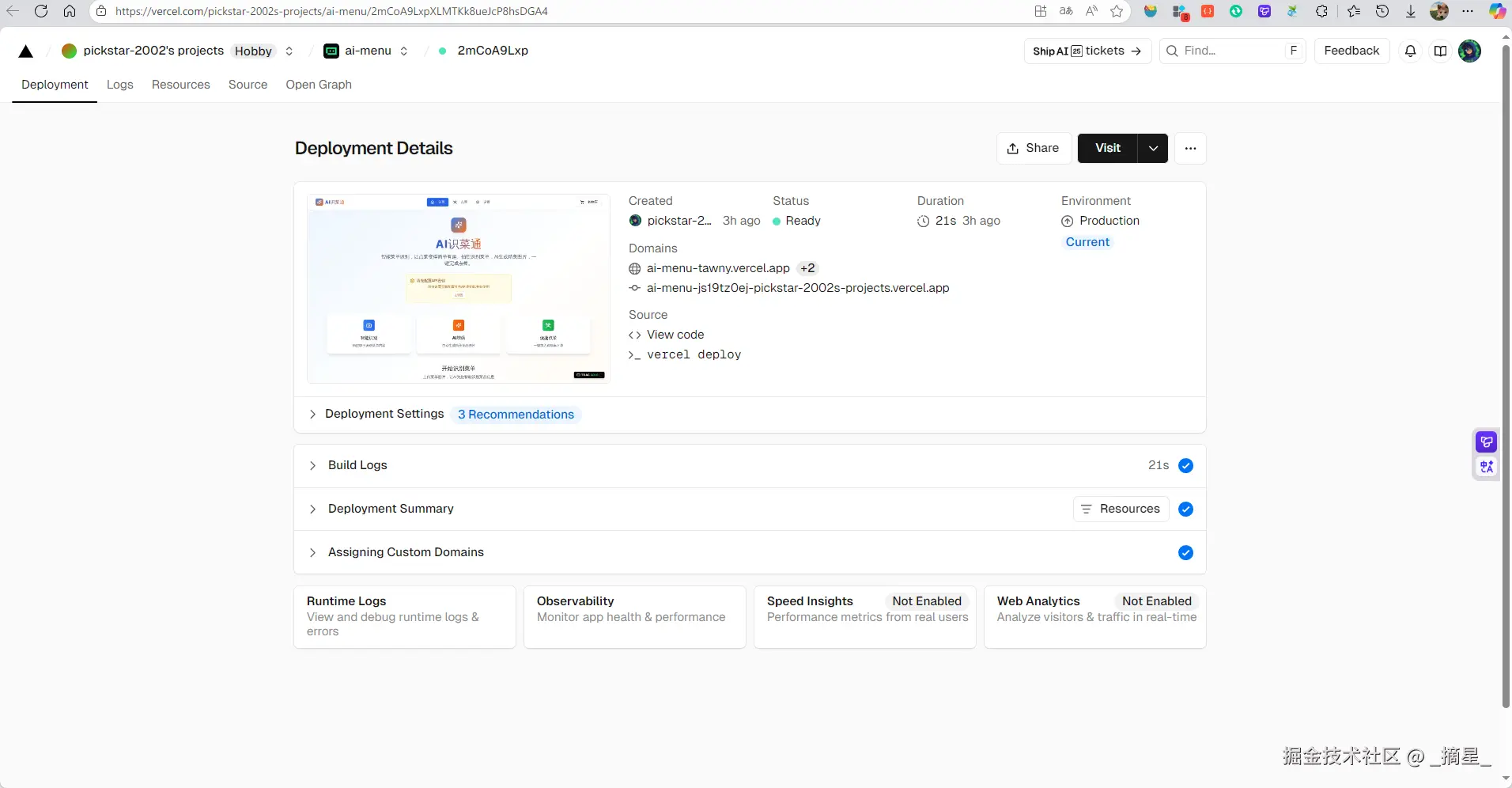Open browser settings ellipsis menu

(1468, 11)
